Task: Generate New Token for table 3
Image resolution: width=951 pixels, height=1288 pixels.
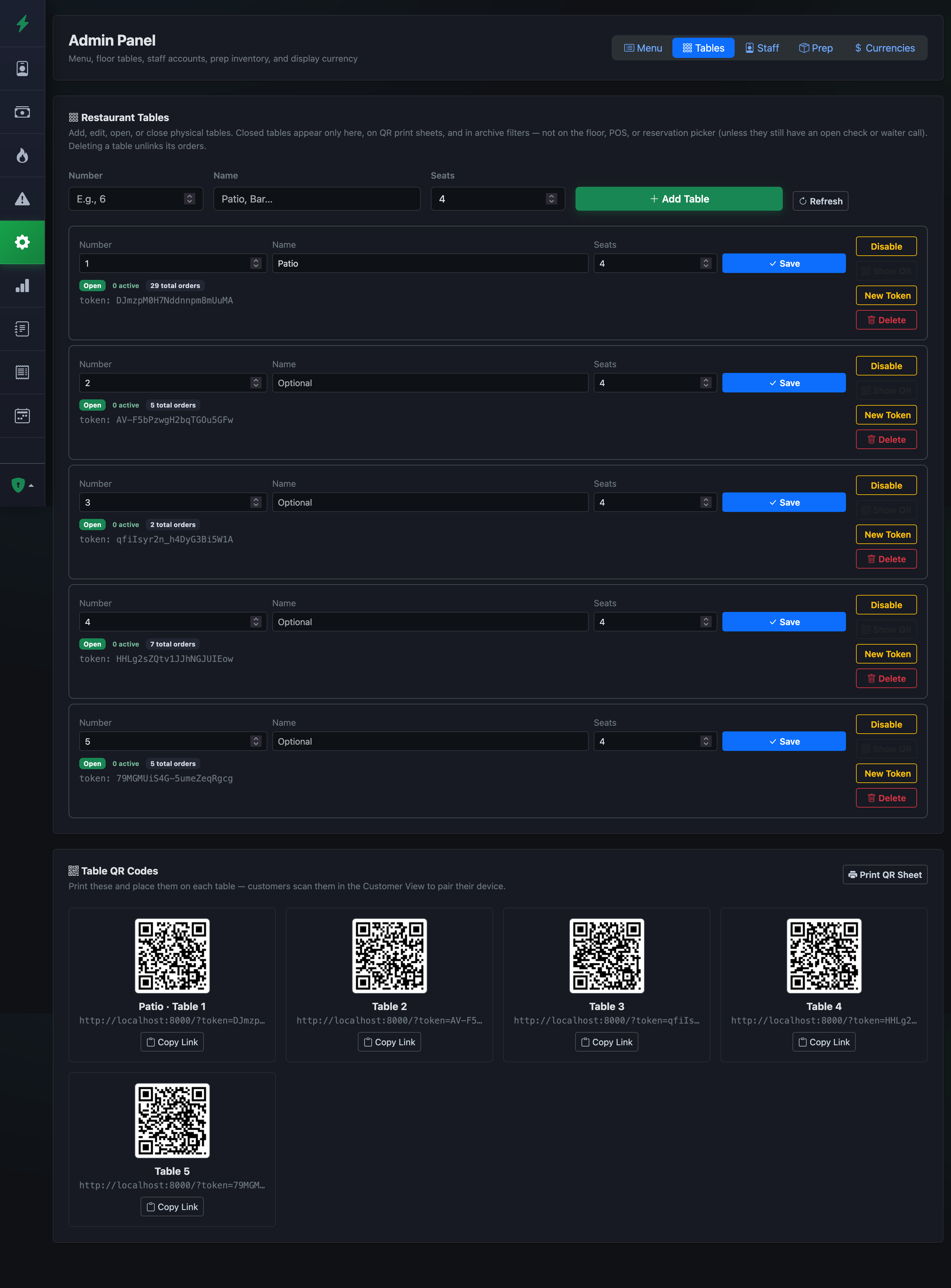Action: click(886, 535)
